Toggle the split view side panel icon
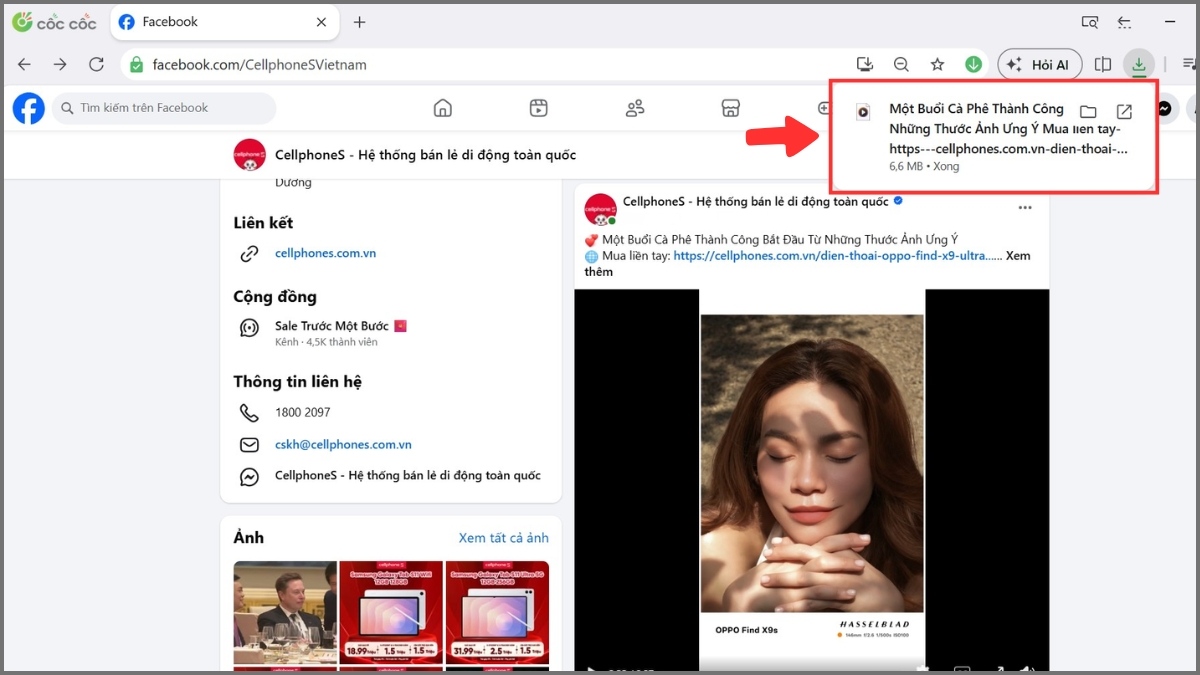1200x675 pixels. point(1103,64)
